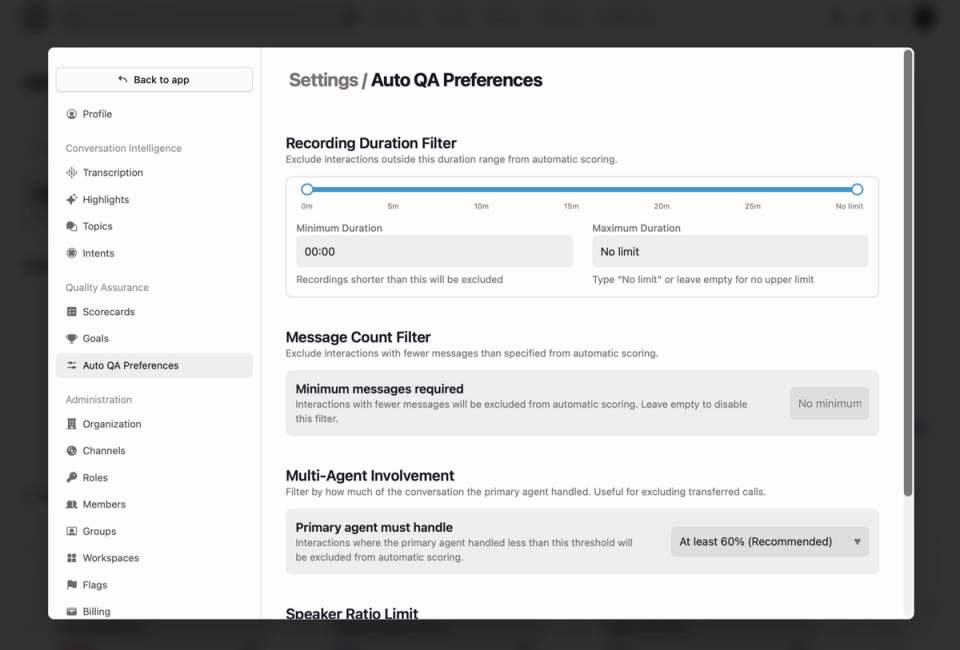This screenshot has height=650, width=960.
Task: Open Highlights via its star icon
Action: (70, 199)
